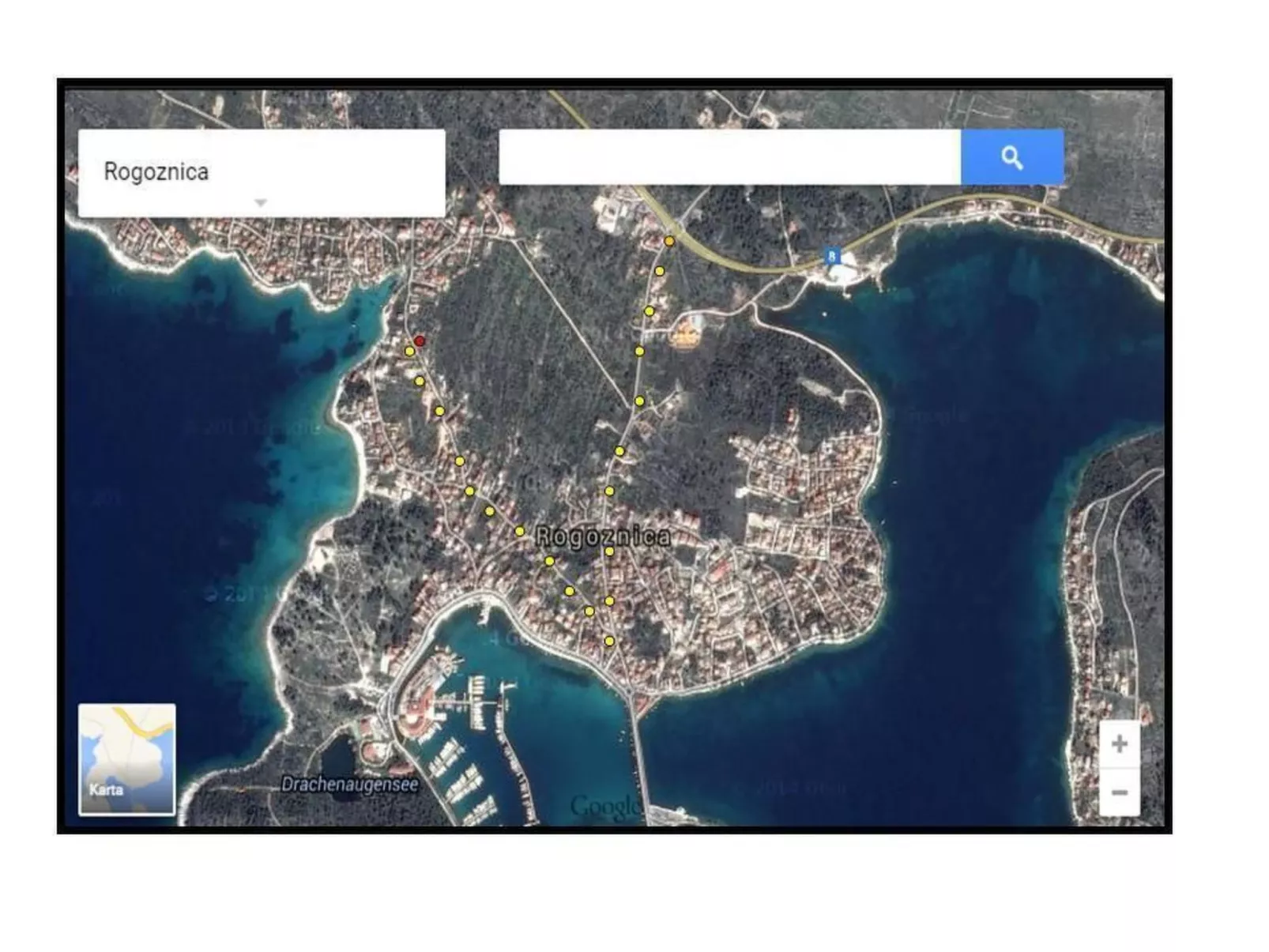Screen dimensions: 1269x952
Task: Open the Rogoznica location selector box
Action: [261, 172]
